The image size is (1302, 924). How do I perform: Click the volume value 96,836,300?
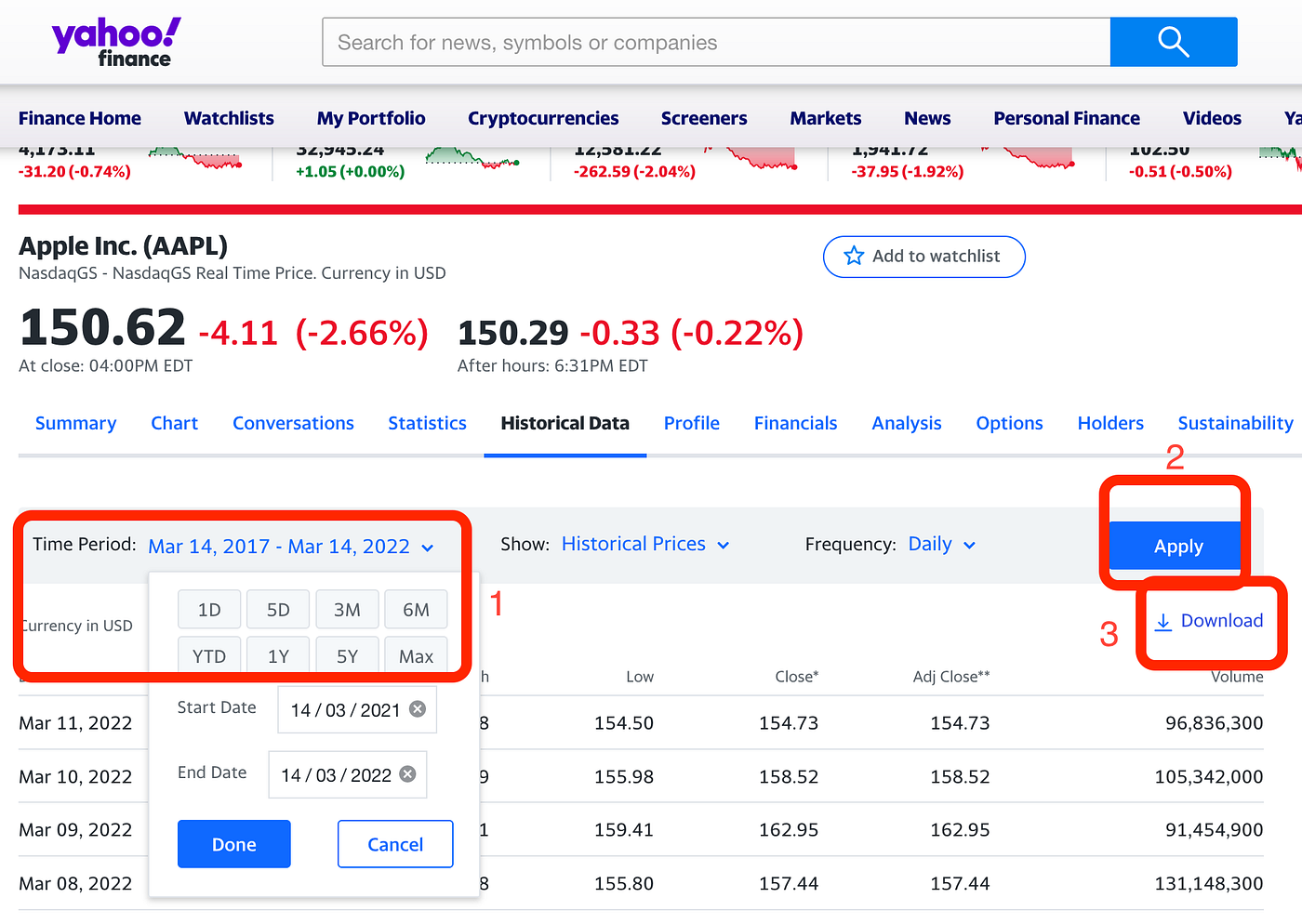pyautogui.click(x=1215, y=723)
